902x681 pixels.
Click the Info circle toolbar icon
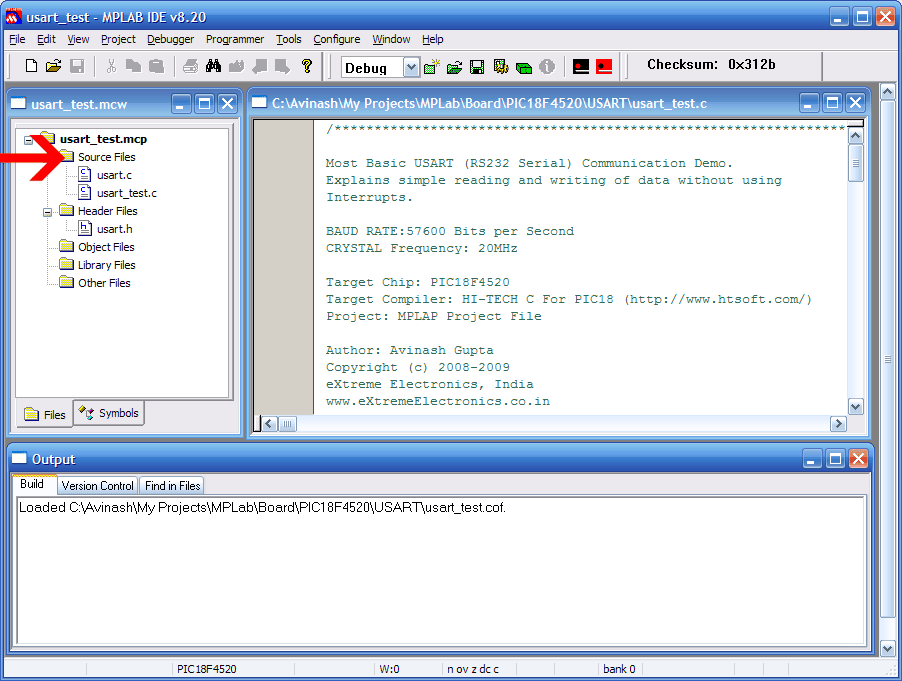(x=547, y=67)
